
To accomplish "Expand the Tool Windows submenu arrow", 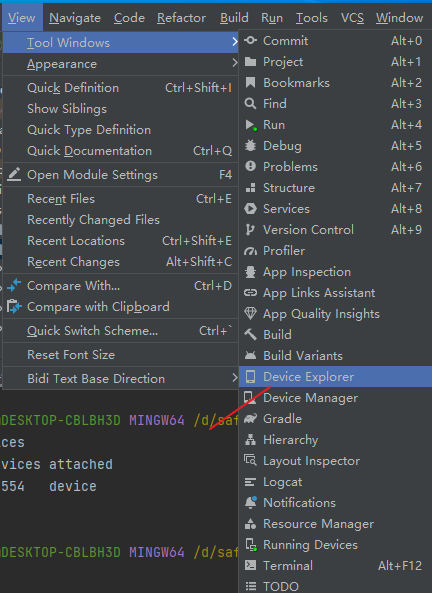I will (235, 42).
